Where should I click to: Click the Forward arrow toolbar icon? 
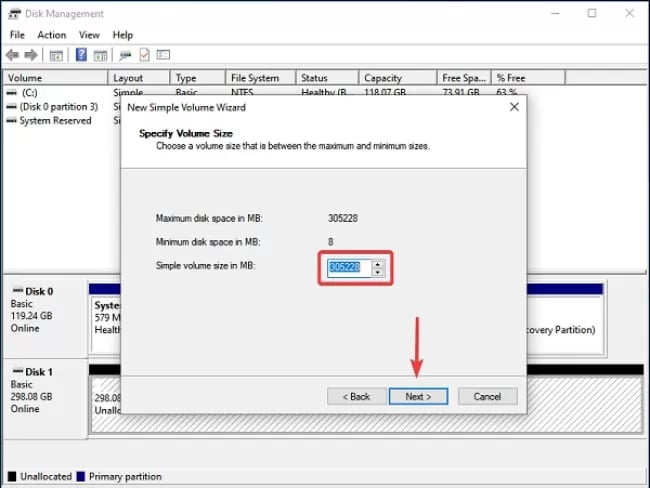[31, 55]
